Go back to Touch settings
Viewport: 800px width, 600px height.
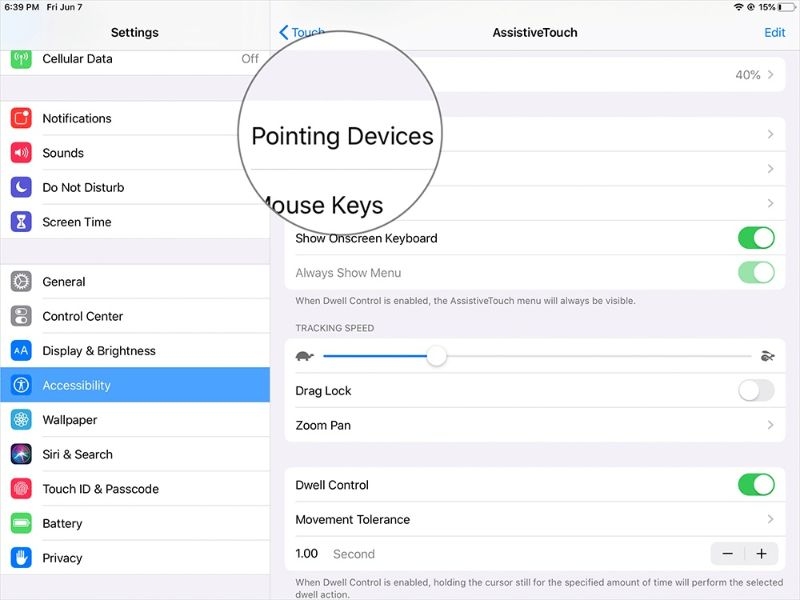(301, 32)
